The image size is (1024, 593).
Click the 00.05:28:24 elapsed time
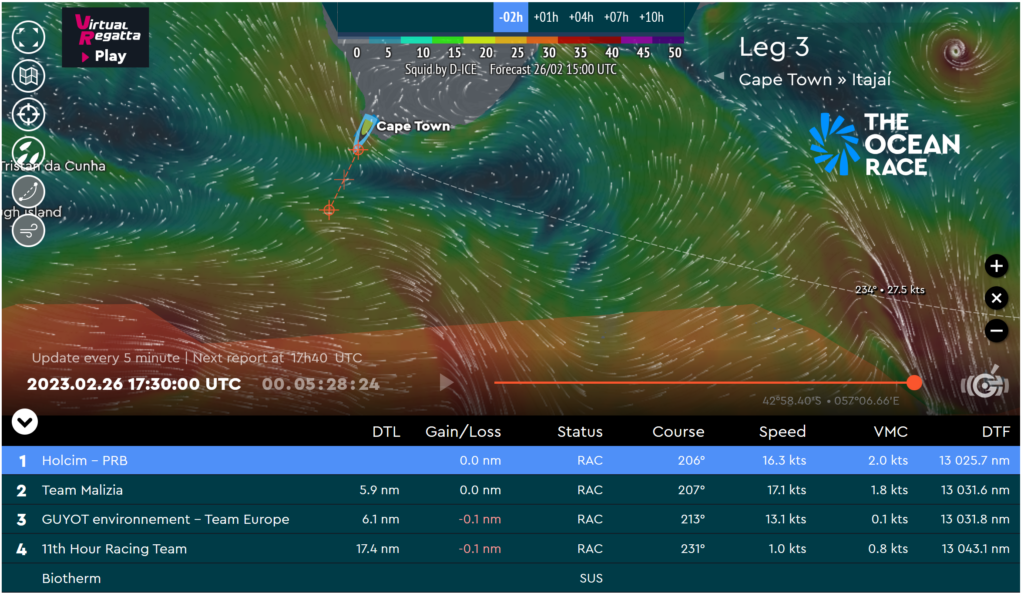321,384
